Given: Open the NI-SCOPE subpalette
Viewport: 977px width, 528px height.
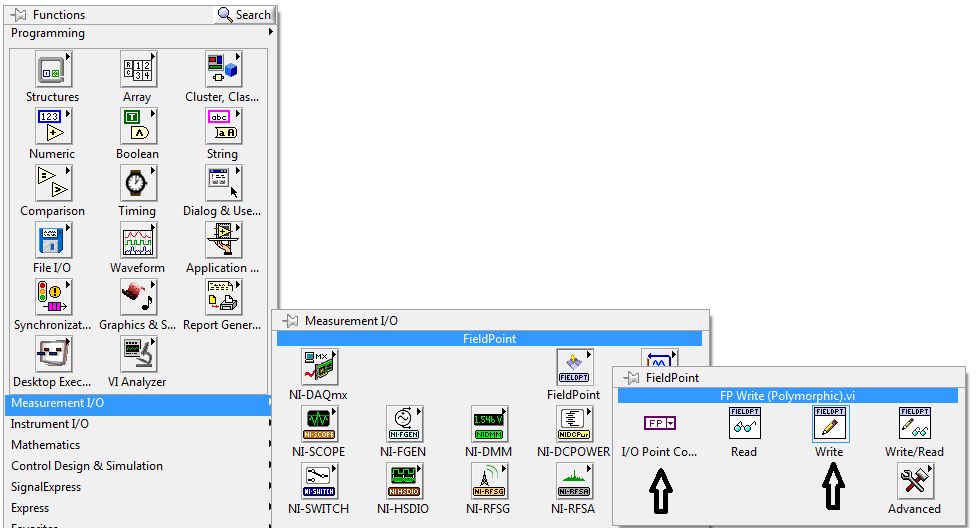Looking at the screenshot, I should [x=319, y=425].
